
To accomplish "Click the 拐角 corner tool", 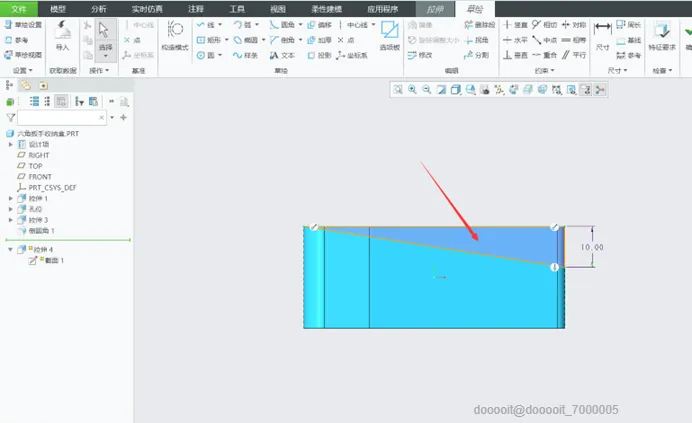I will pos(477,40).
